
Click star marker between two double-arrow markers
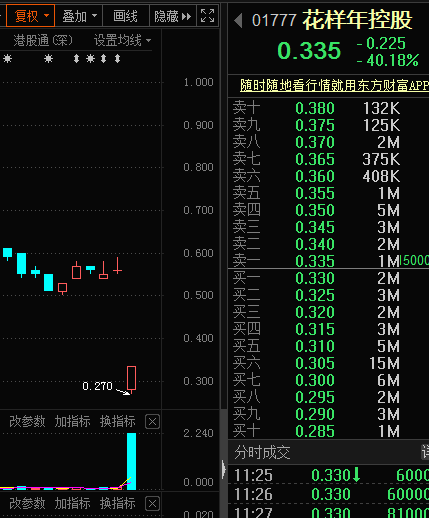[90, 59]
